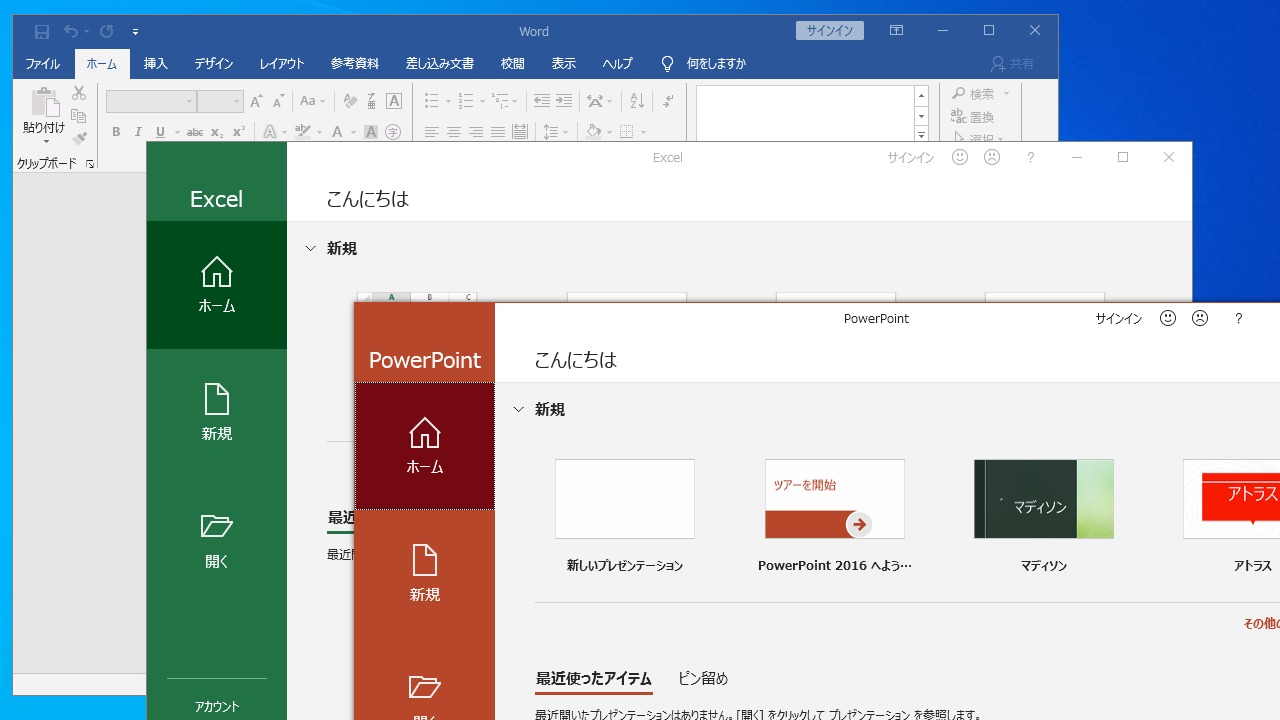Click the Sort A-Z icon in Word

tap(637, 101)
